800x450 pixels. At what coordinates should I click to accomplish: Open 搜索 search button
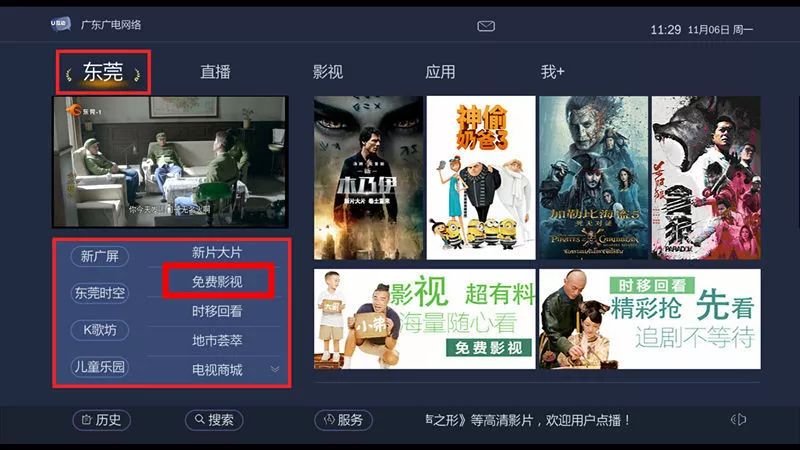(214, 420)
